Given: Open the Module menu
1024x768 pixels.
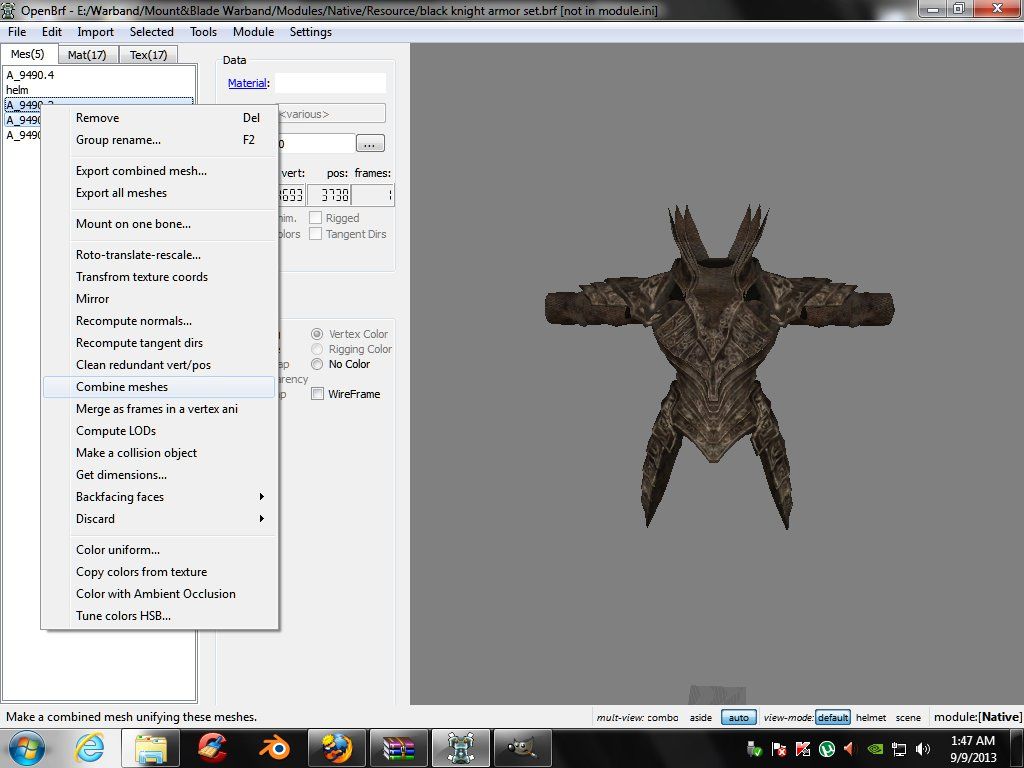Looking at the screenshot, I should (x=253, y=32).
